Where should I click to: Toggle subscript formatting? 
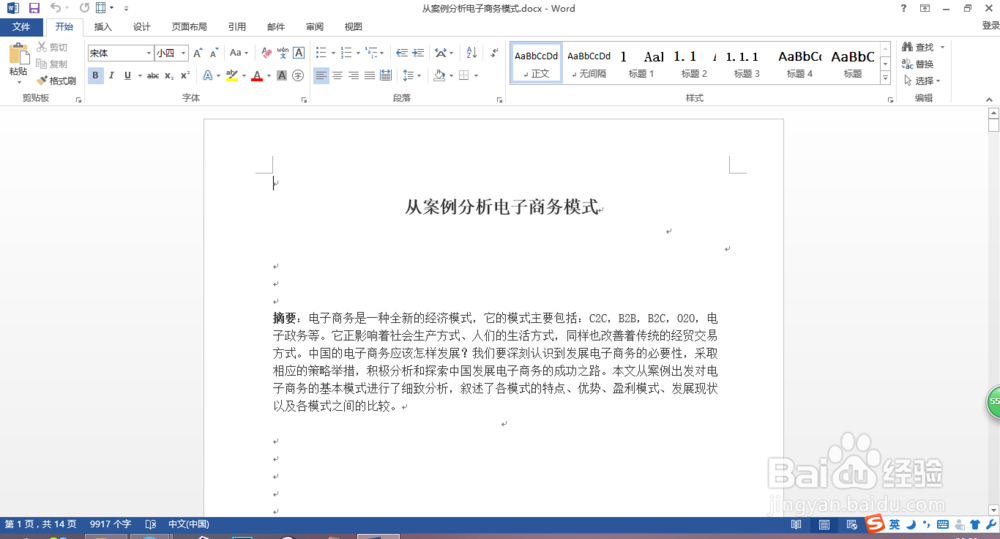(x=168, y=75)
